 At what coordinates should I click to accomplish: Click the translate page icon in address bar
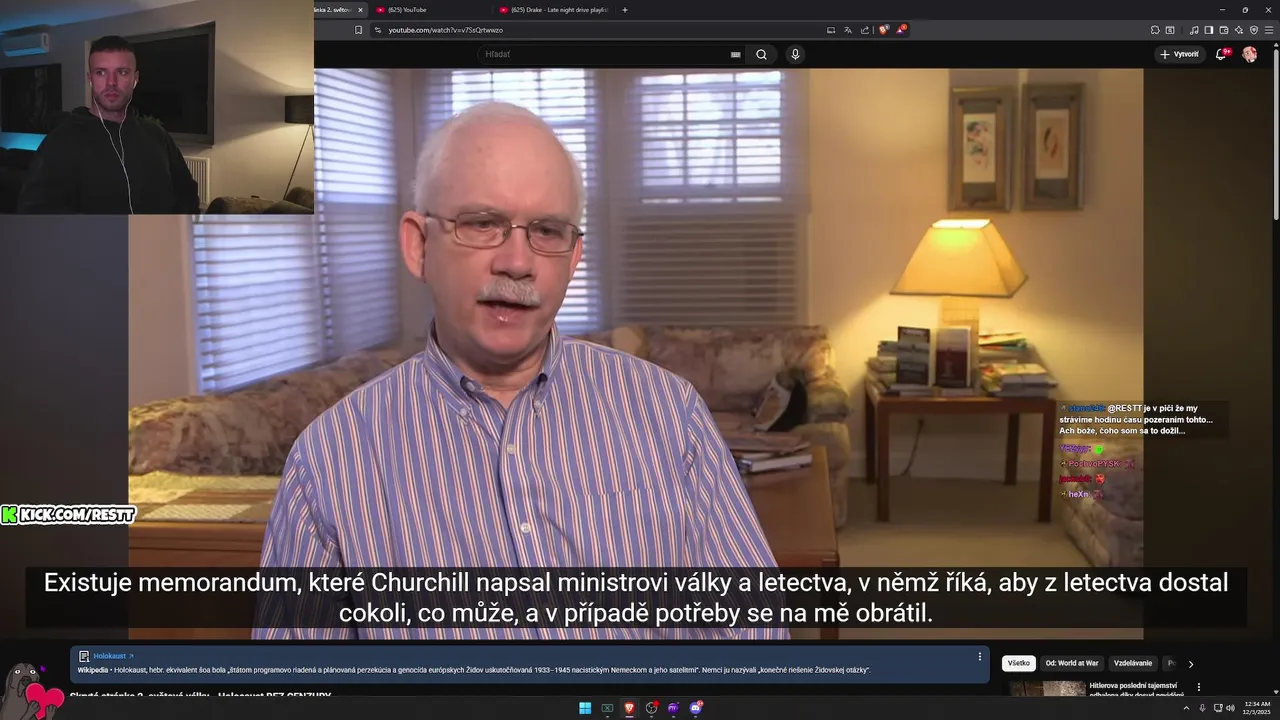(848, 30)
